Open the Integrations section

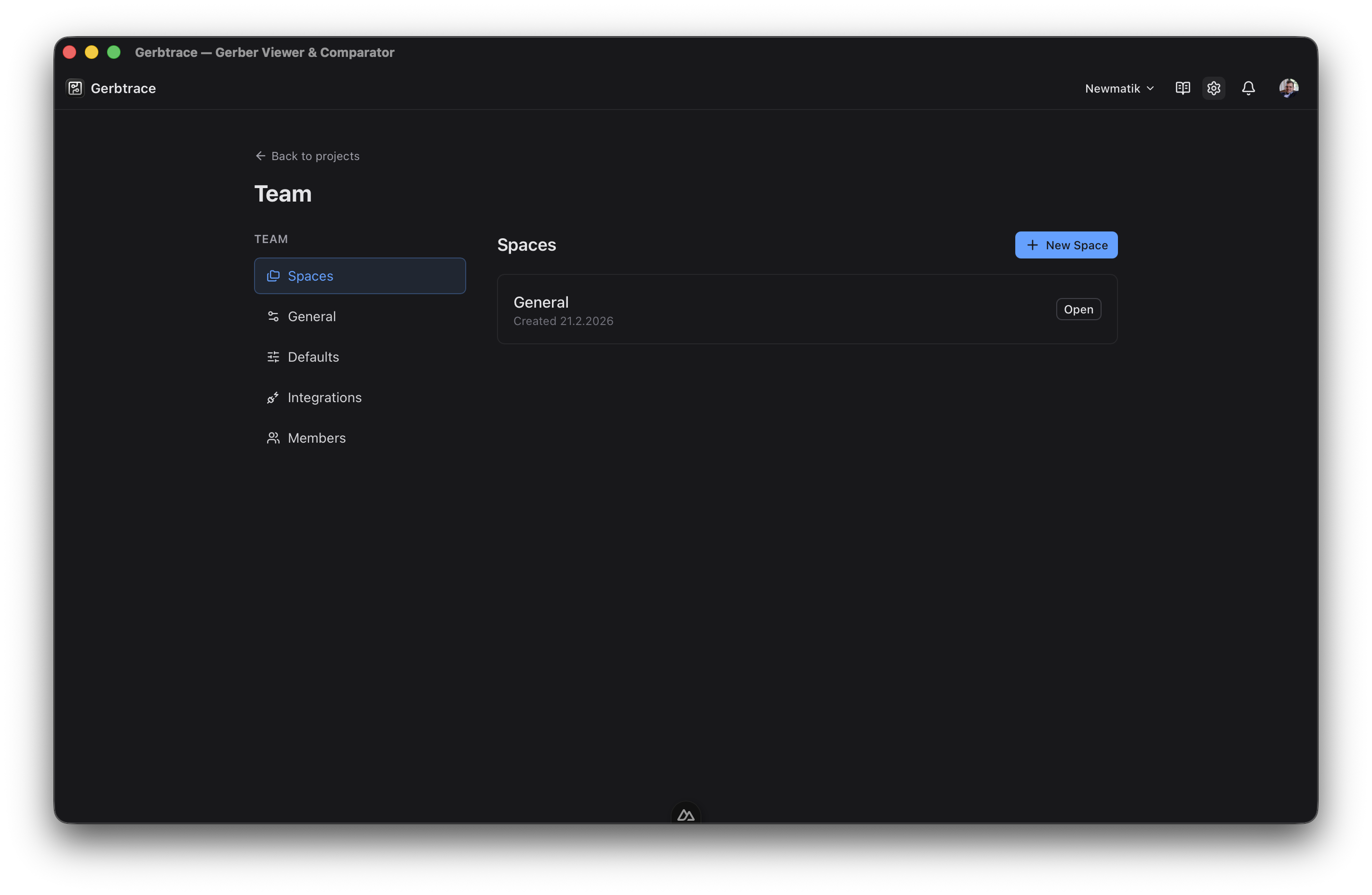(x=360, y=397)
